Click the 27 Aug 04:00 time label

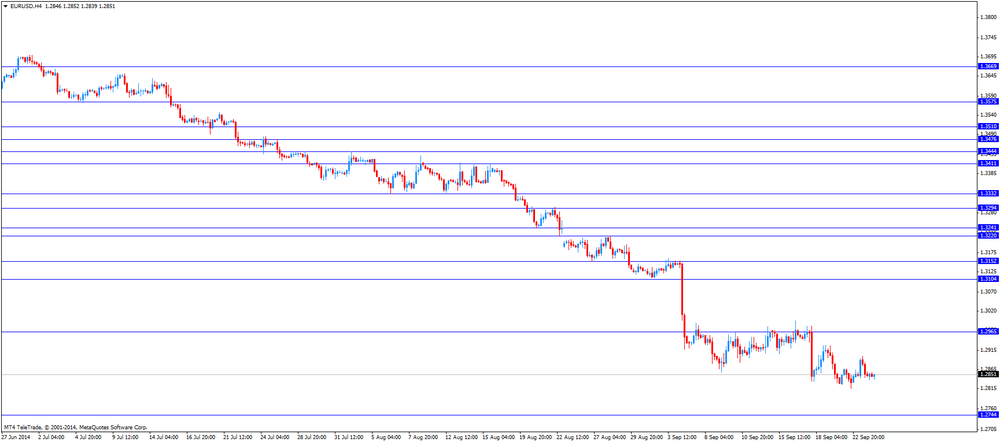609,438
